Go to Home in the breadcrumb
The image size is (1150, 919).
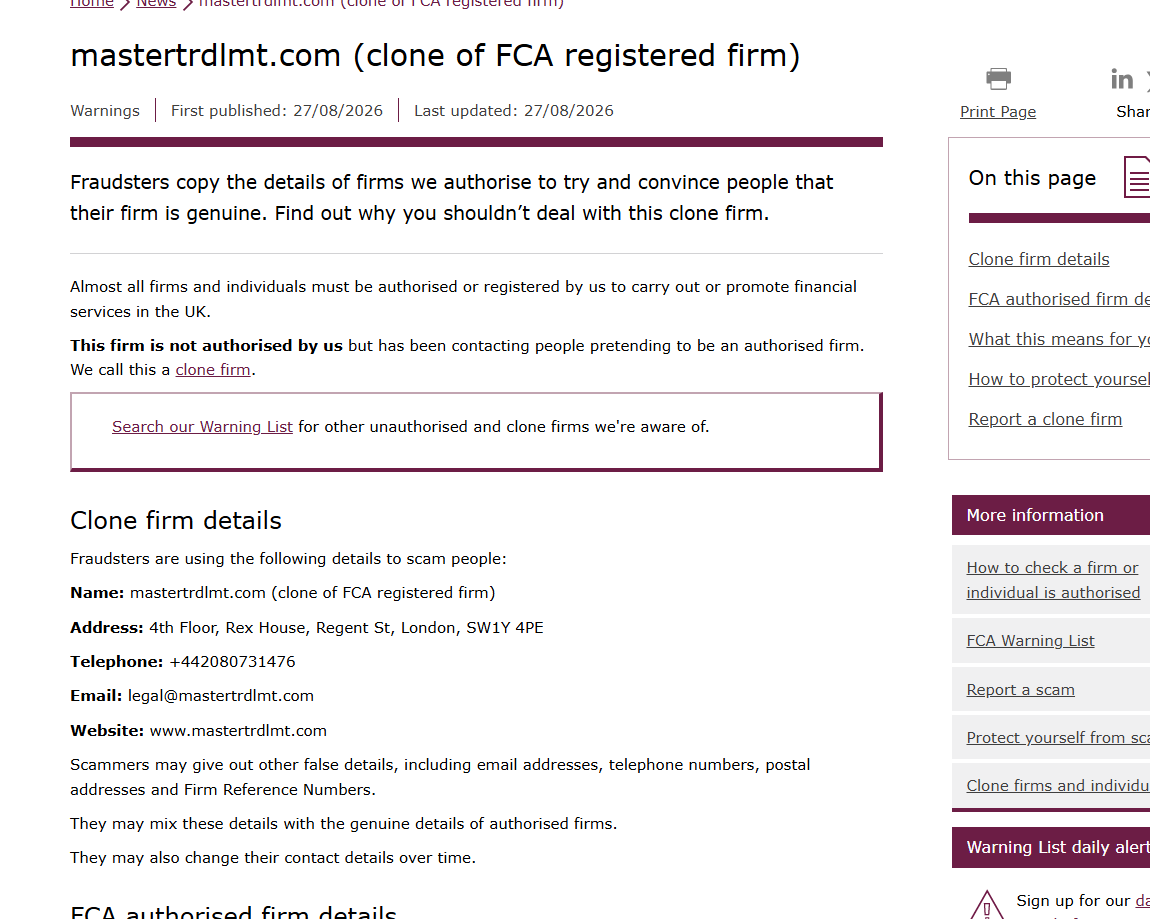pyautogui.click(x=92, y=4)
